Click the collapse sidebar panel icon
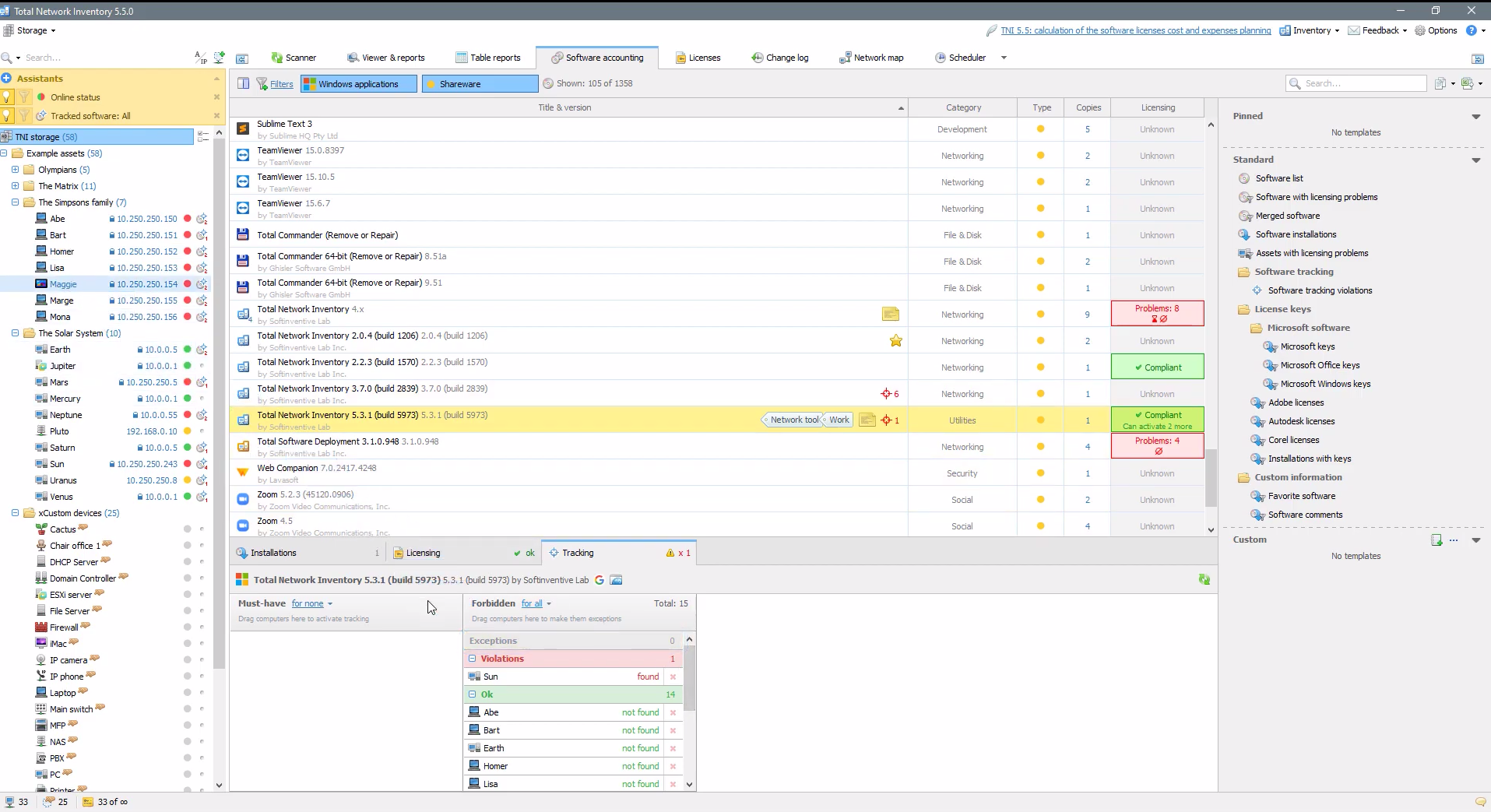 click(242, 58)
